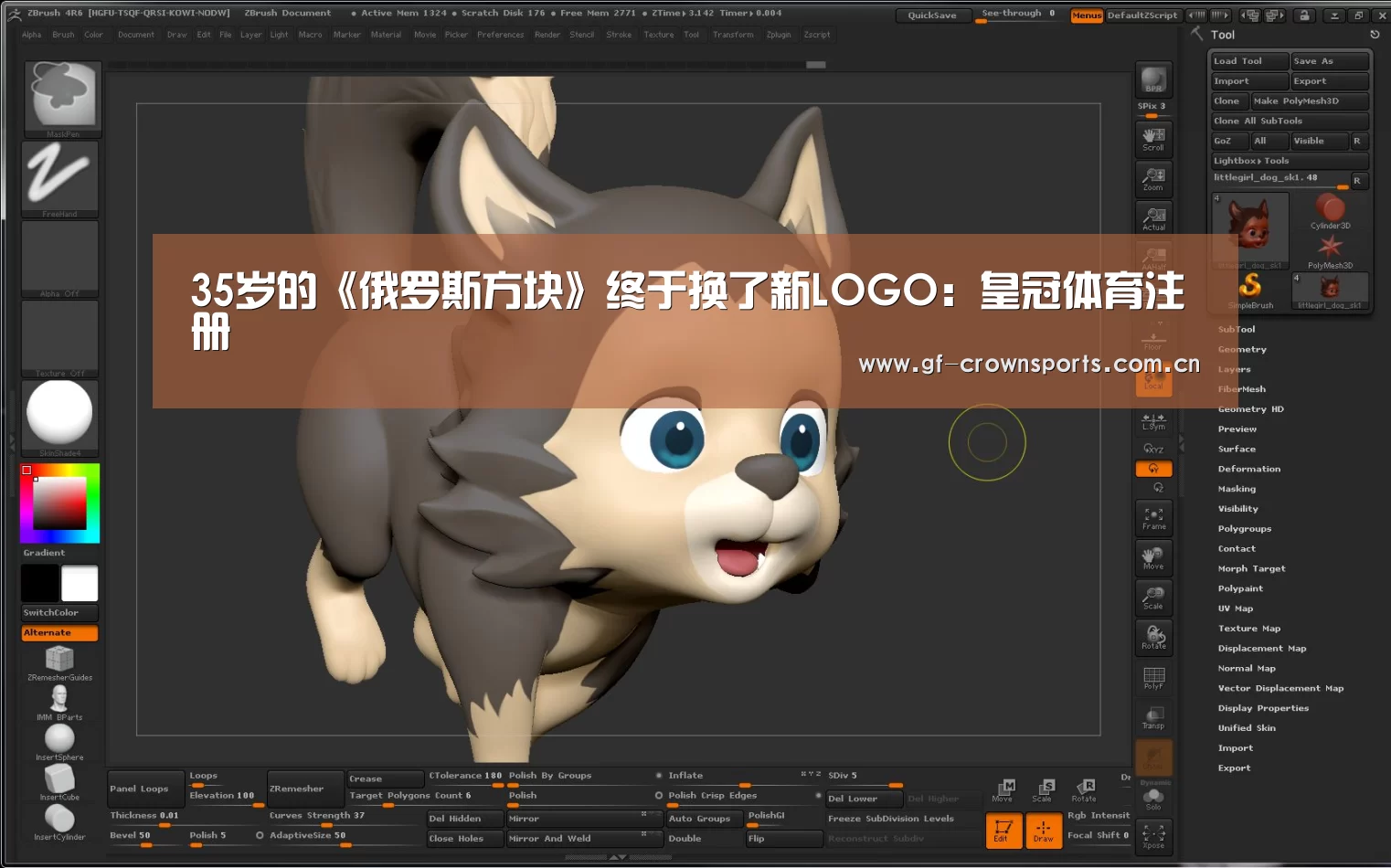The image size is (1391, 868).
Task: Click the Move view icon in right shelf
Action: click(x=1153, y=557)
